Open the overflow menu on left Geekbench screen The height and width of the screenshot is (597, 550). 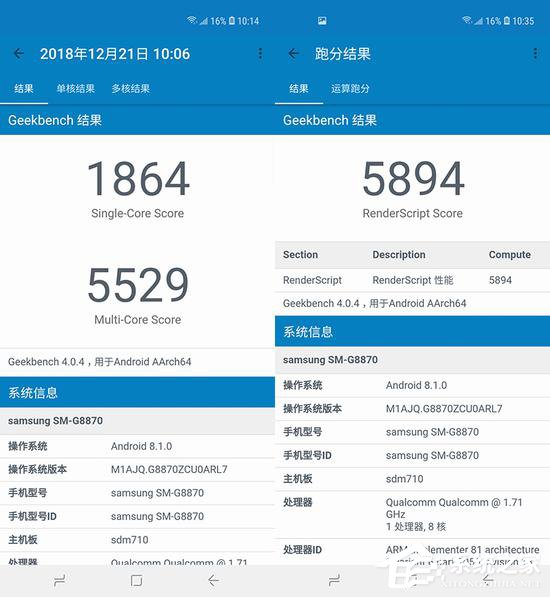point(260,54)
